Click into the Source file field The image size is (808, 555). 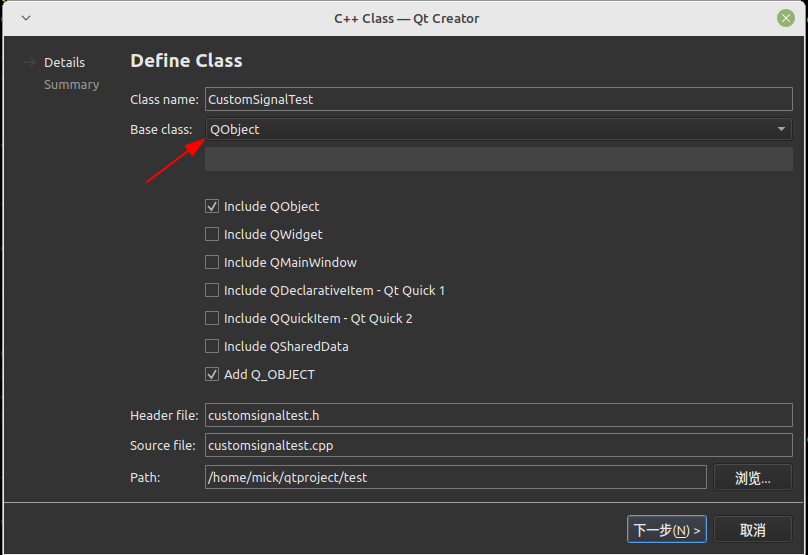[x=498, y=445]
